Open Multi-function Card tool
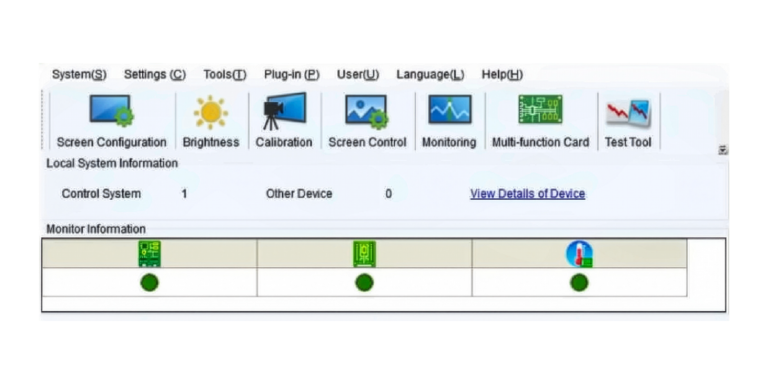 (541, 120)
